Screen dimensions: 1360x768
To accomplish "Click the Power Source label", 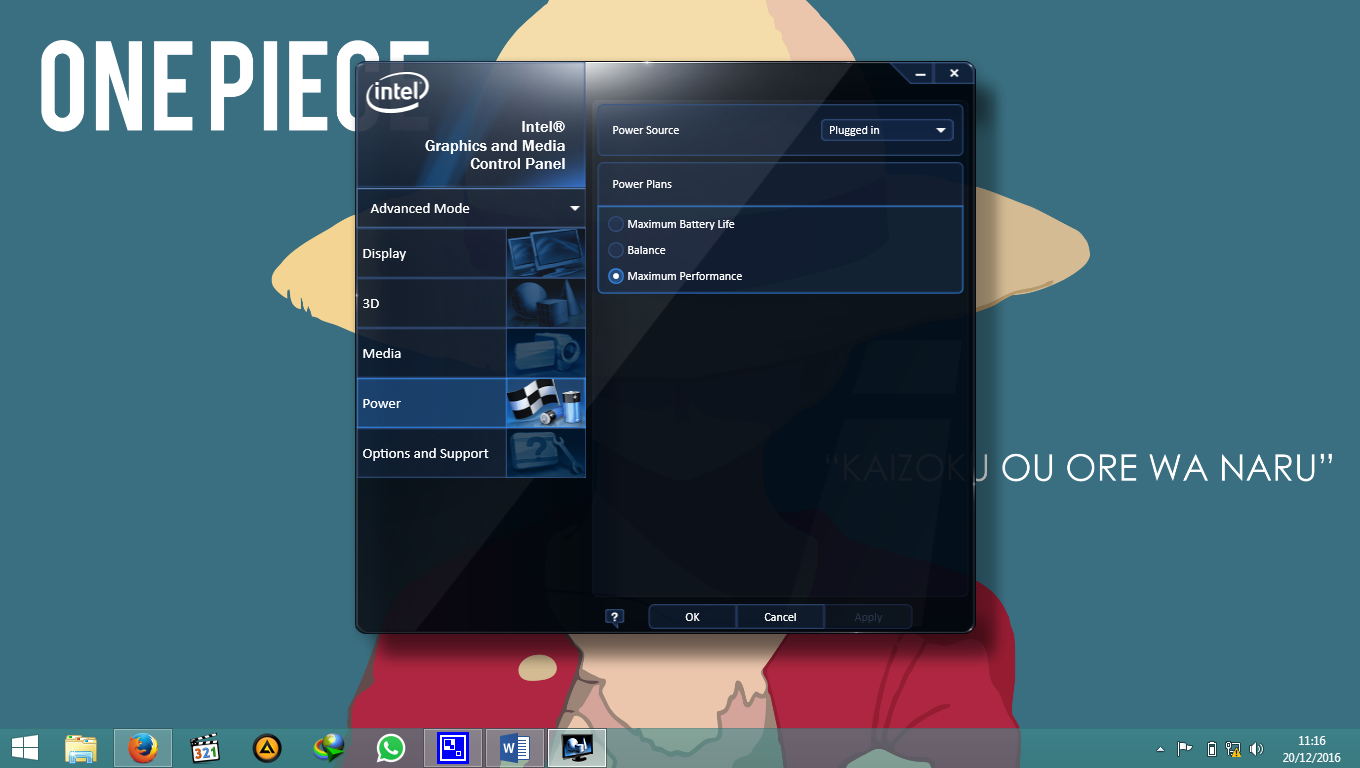I will (646, 130).
